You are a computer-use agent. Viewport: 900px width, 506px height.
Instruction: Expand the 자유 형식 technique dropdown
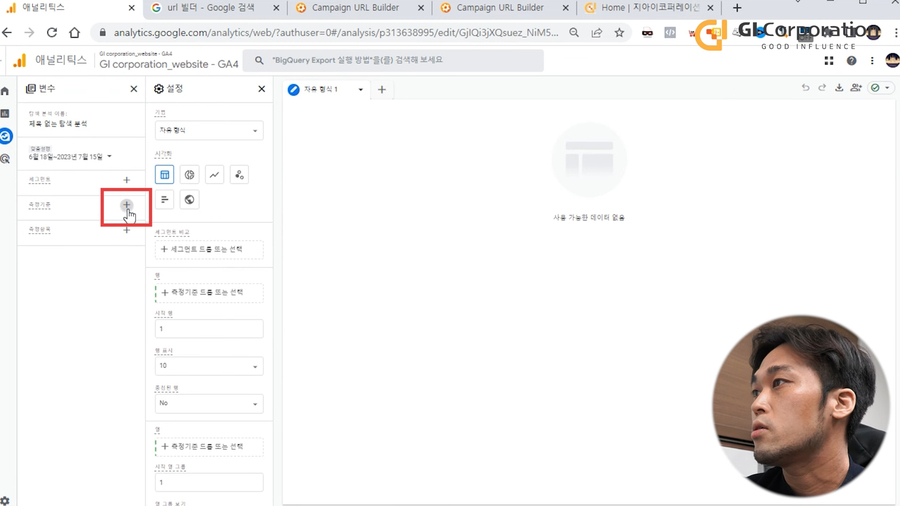pyautogui.click(x=209, y=130)
